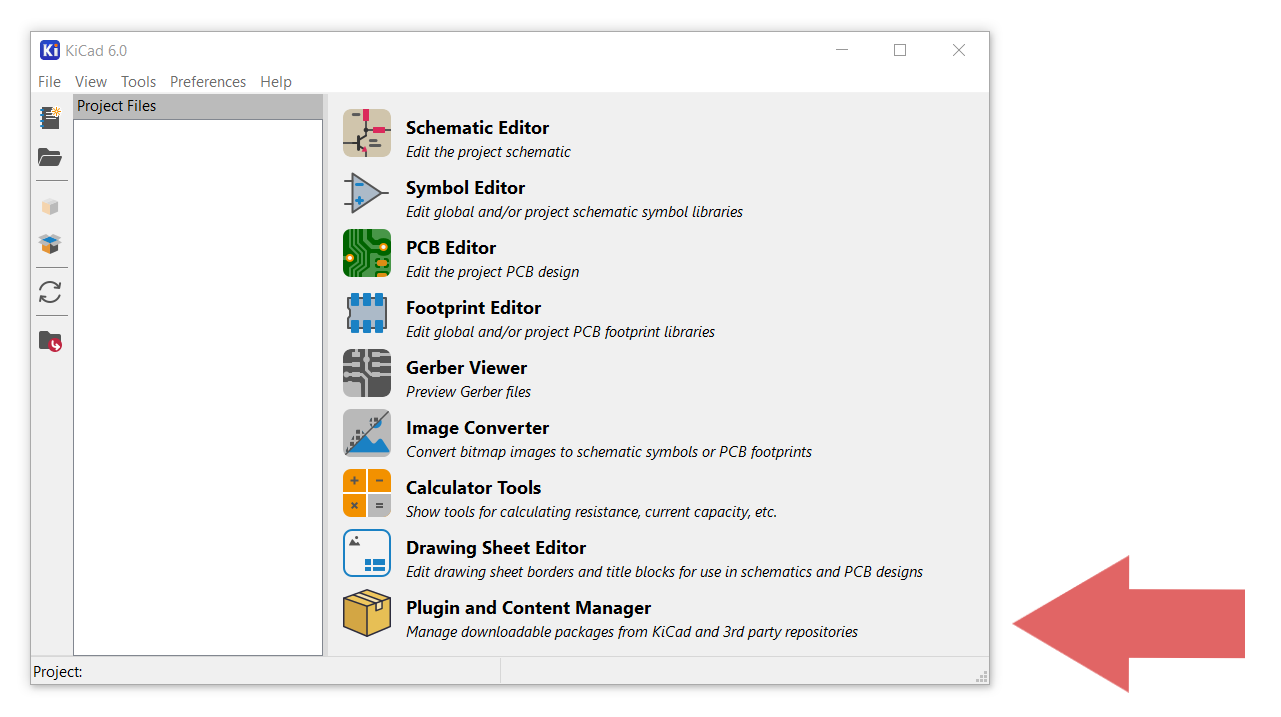This screenshot has width=1281, height=717.
Task: Click the Unarchive Project box icon
Action: [50, 244]
